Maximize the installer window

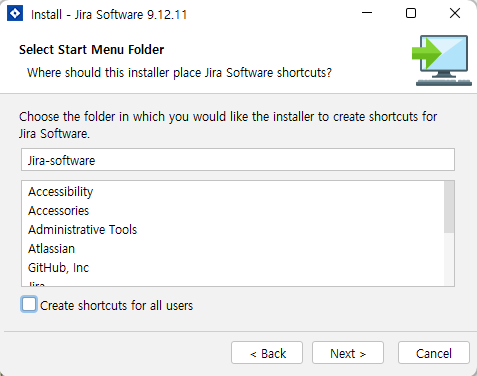(411, 13)
